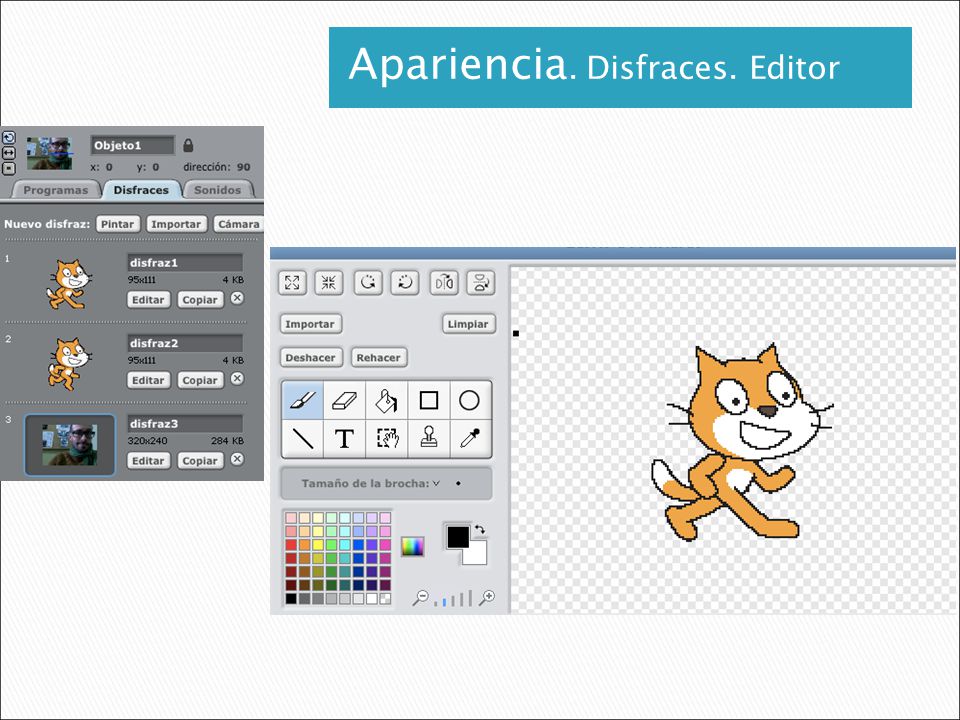Select the disfraz1 cat thumbnail
Screen dimensions: 960x720
(69, 284)
